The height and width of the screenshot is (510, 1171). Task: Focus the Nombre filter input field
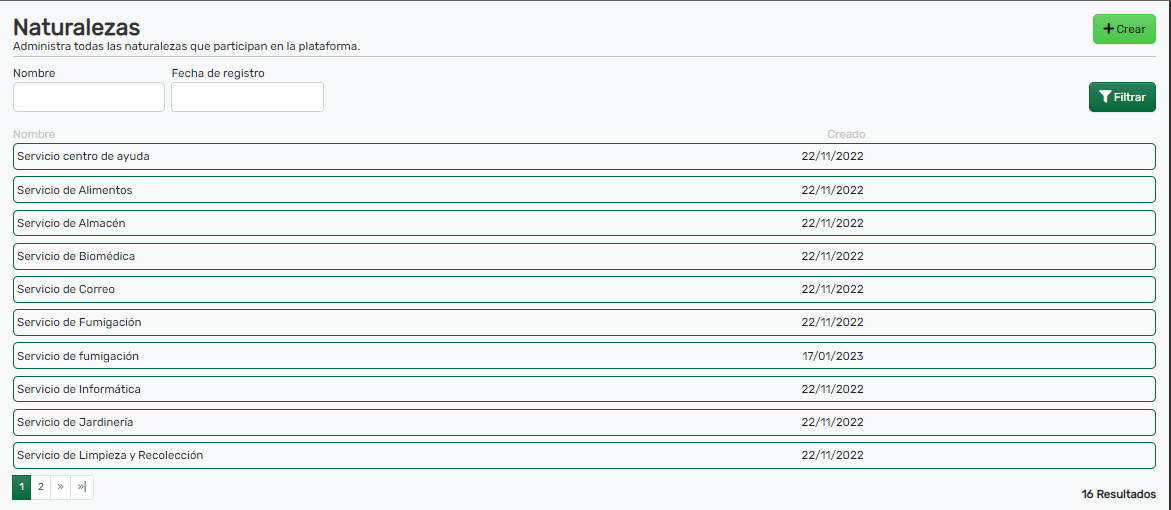tap(89, 97)
